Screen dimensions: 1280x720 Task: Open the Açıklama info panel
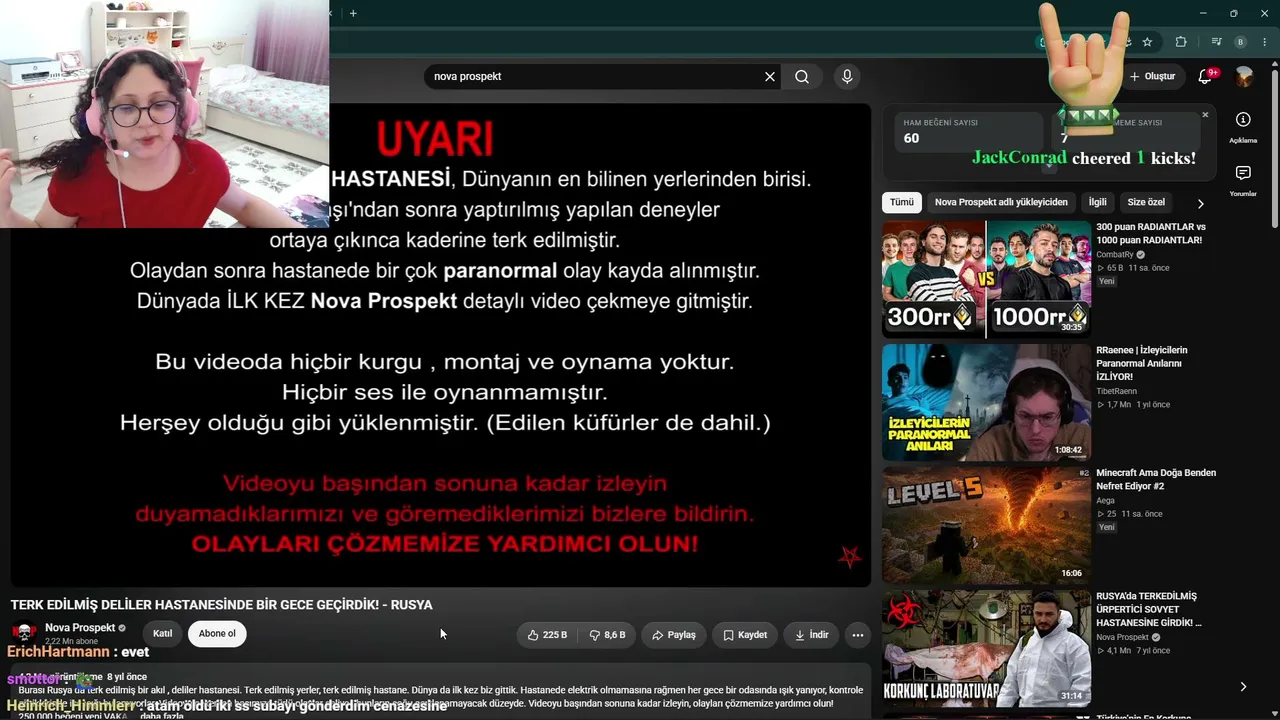pos(1243,127)
